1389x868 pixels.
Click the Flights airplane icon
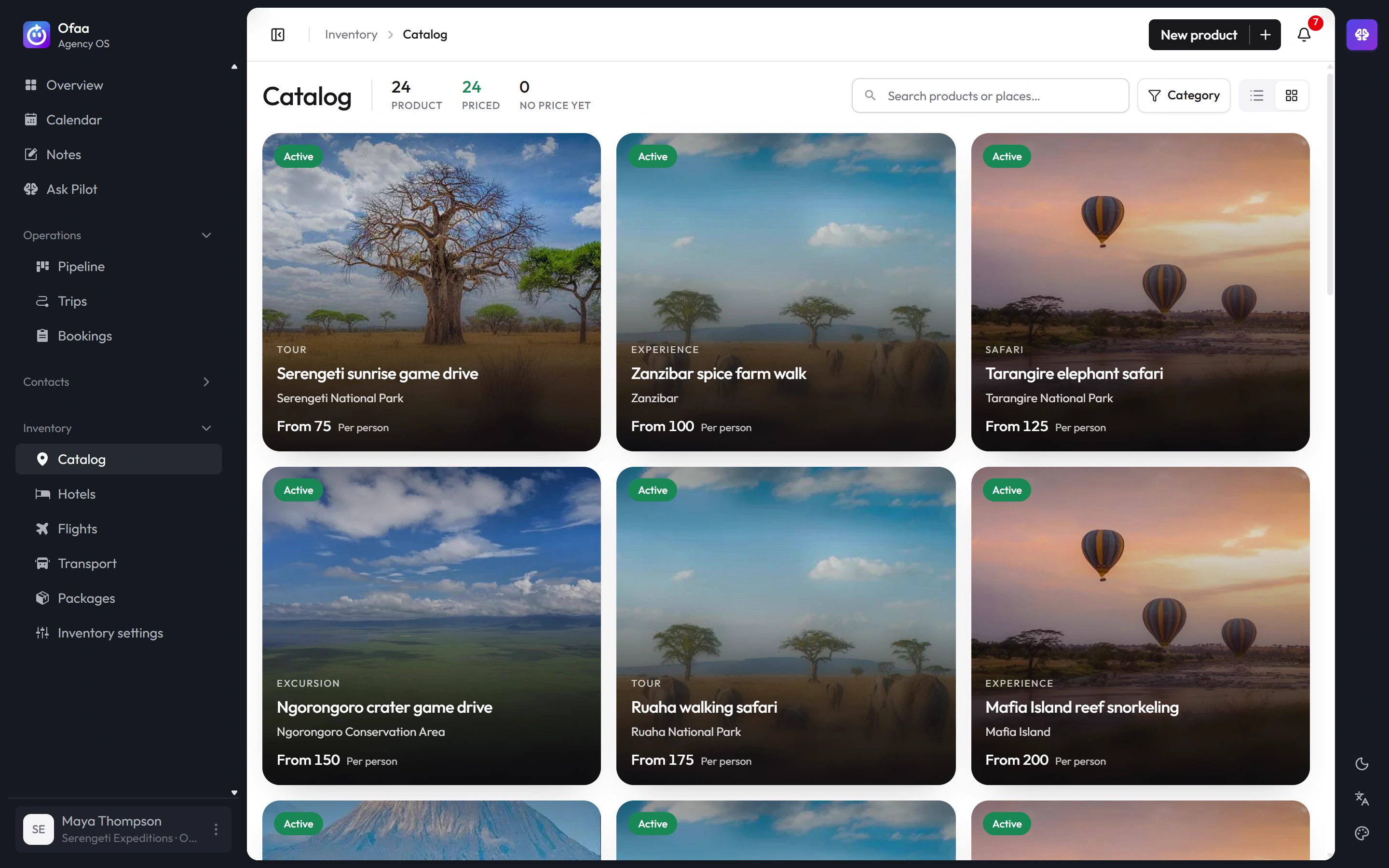[42, 529]
